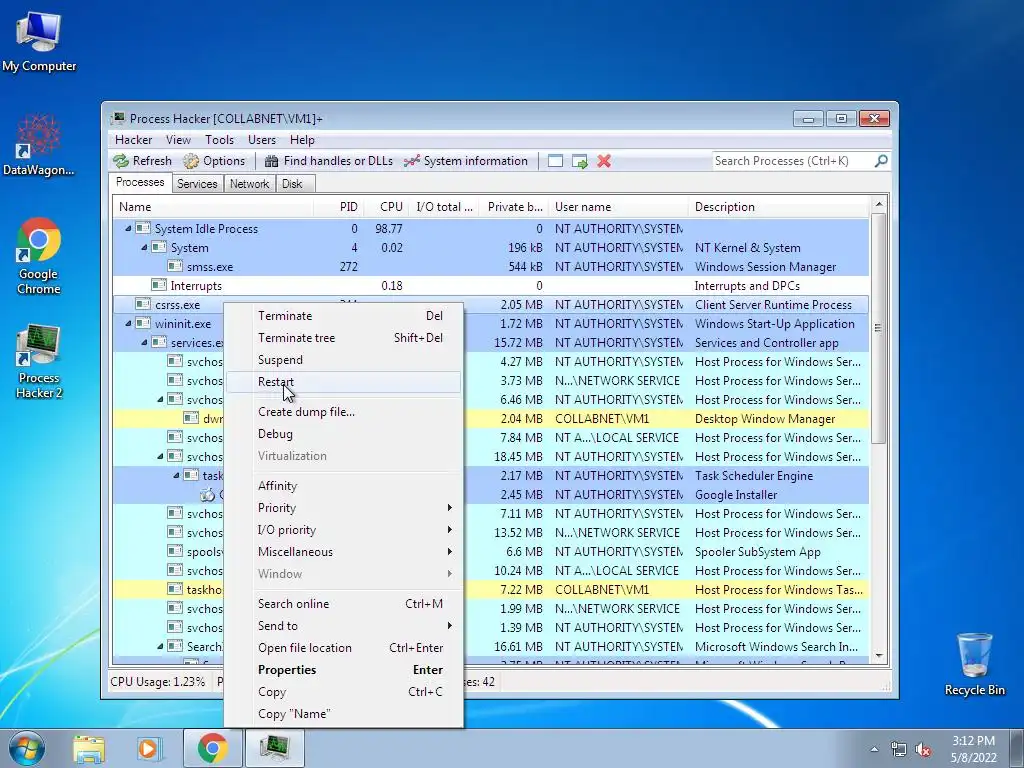Click the process list scroll-down arrow

click(878, 656)
